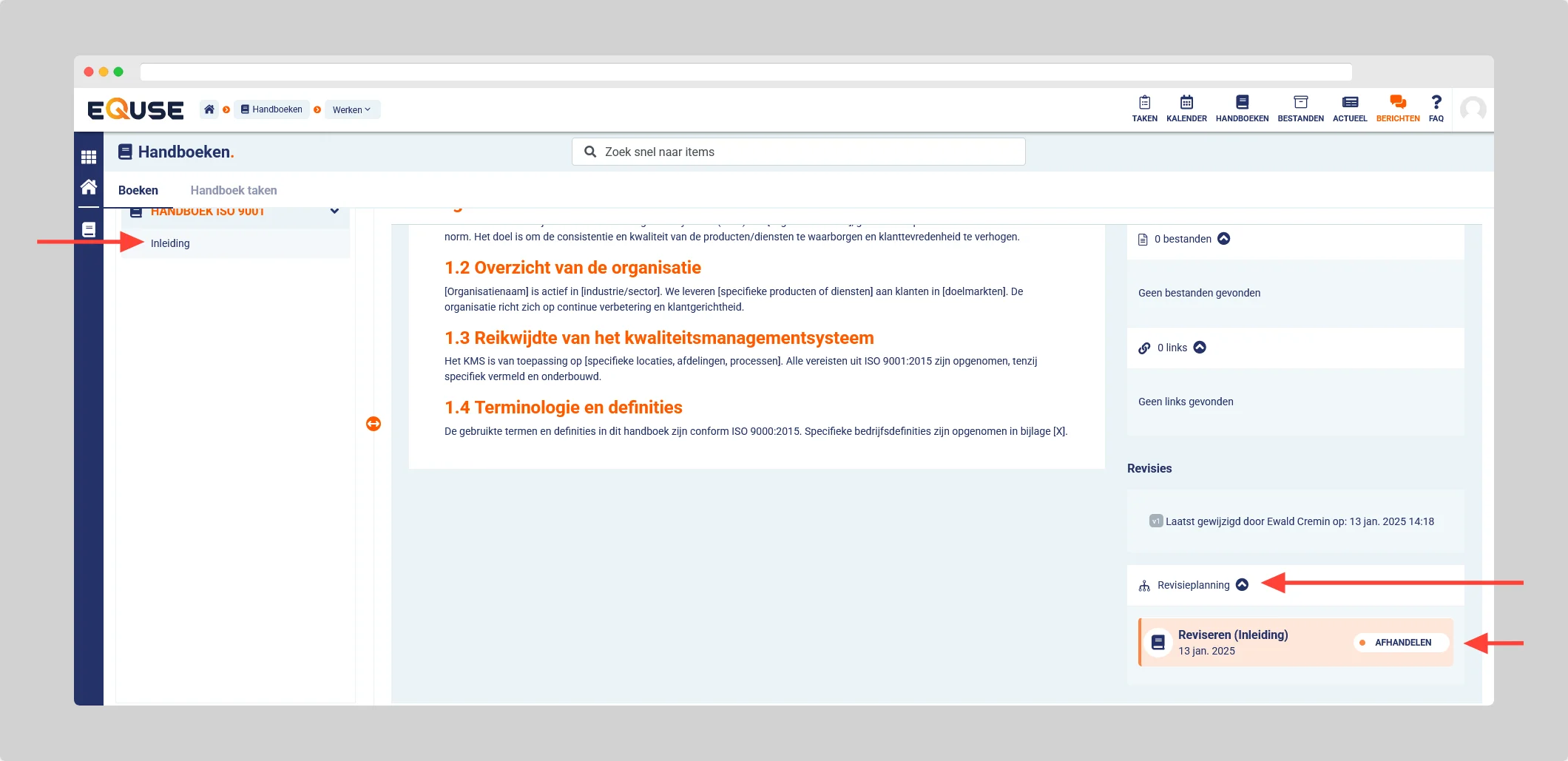Open the Werken dropdown in breadcrumb
The width and height of the screenshot is (1568, 761).
coord(352,109)
